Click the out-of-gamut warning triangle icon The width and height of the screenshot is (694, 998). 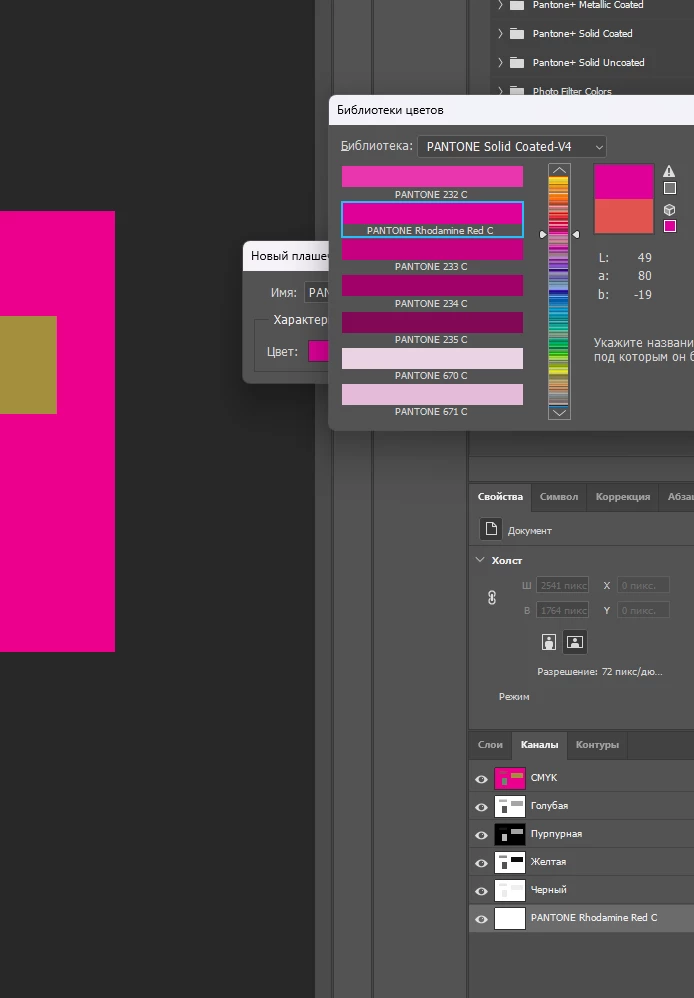(x=669, y=171)
